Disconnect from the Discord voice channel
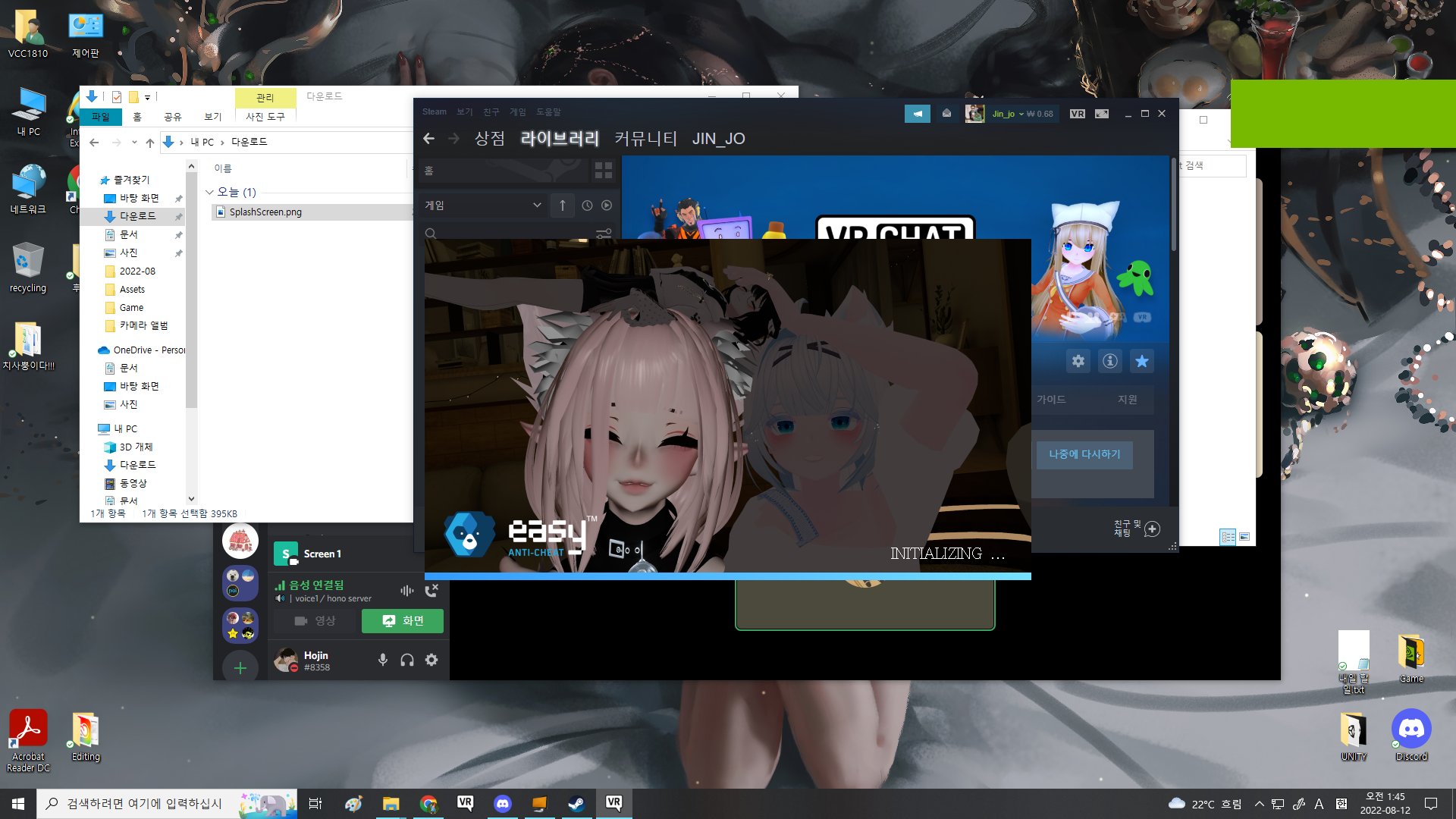 [x=431, y=591]
